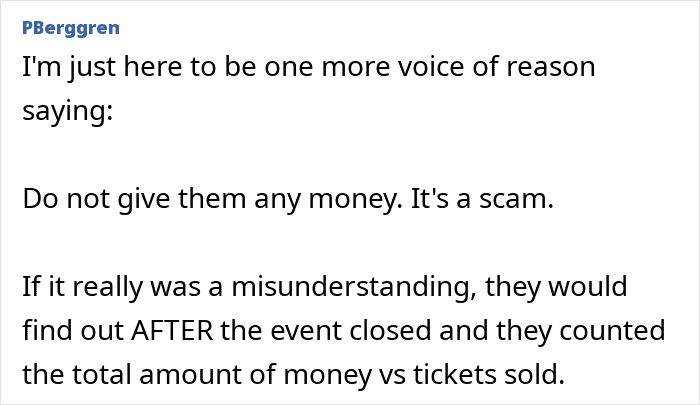Image resolution: width=700 pixels, height=405 pixels.
Task: Click the text "Do not give them any money."
Action: 211,199
